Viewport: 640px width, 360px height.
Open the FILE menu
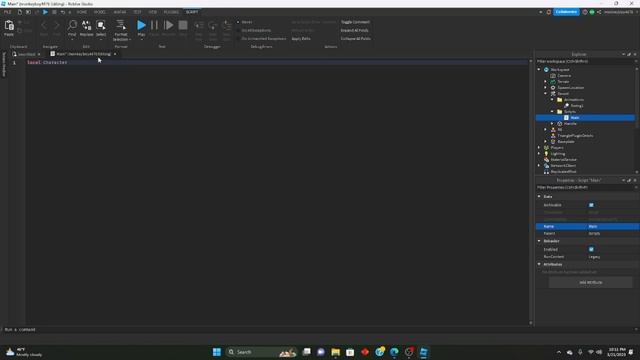coord(7,12)
